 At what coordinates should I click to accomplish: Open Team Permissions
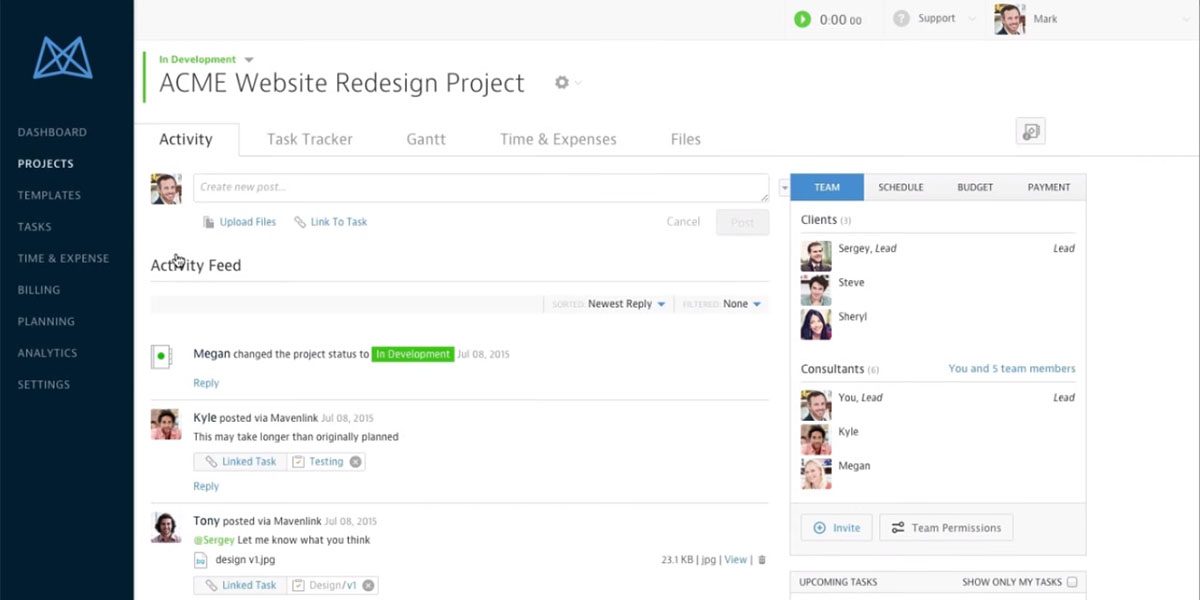tap(946, 527)
